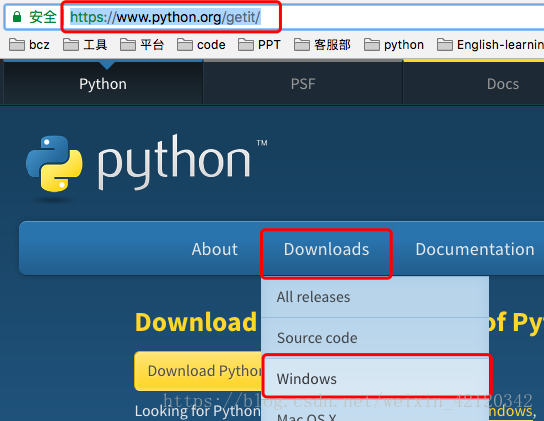This screenshot has width=544, height=421.
Task: Click the green secure lock icon
Action: click(17, 17)
